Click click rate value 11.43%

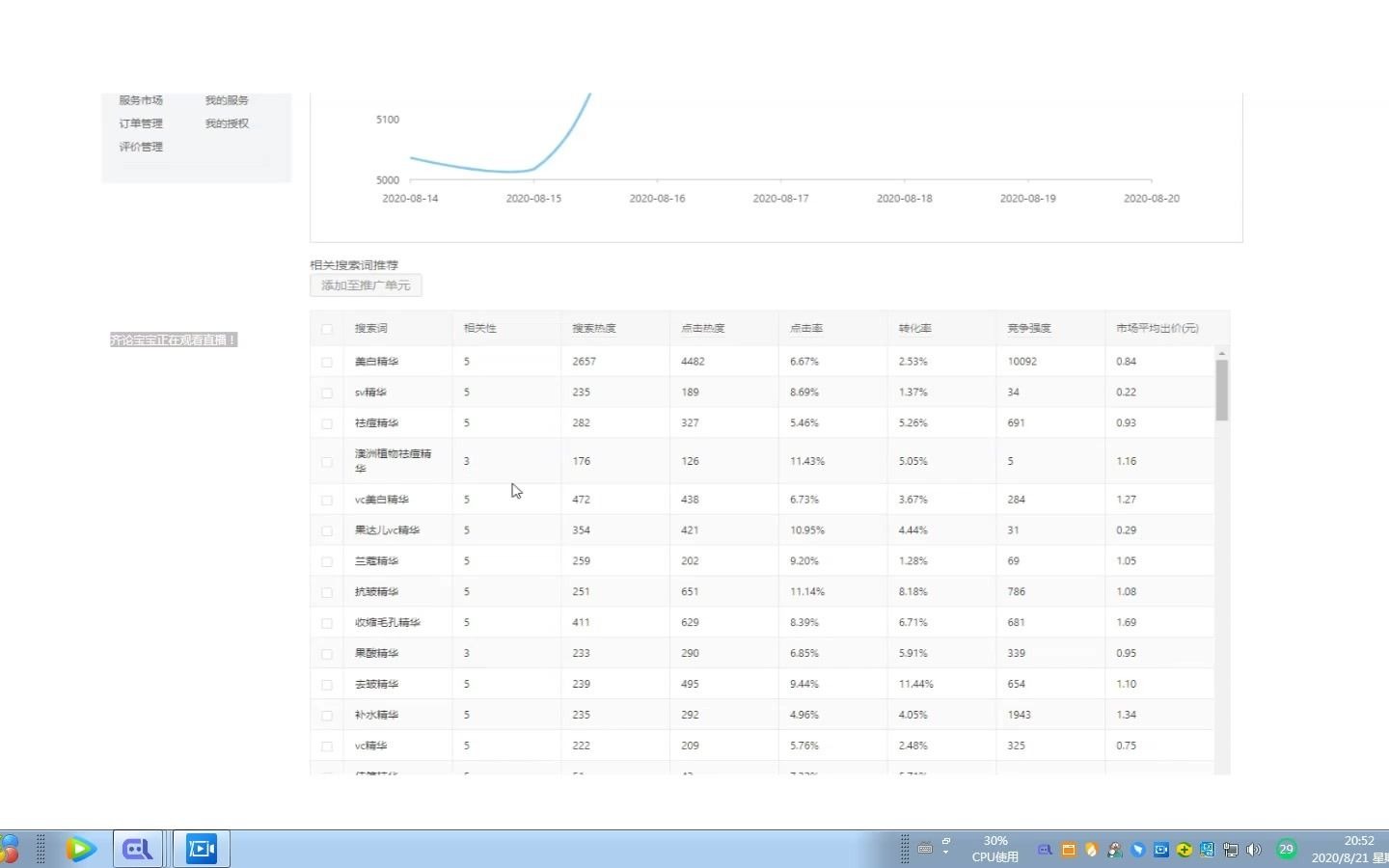click(807, 462)
